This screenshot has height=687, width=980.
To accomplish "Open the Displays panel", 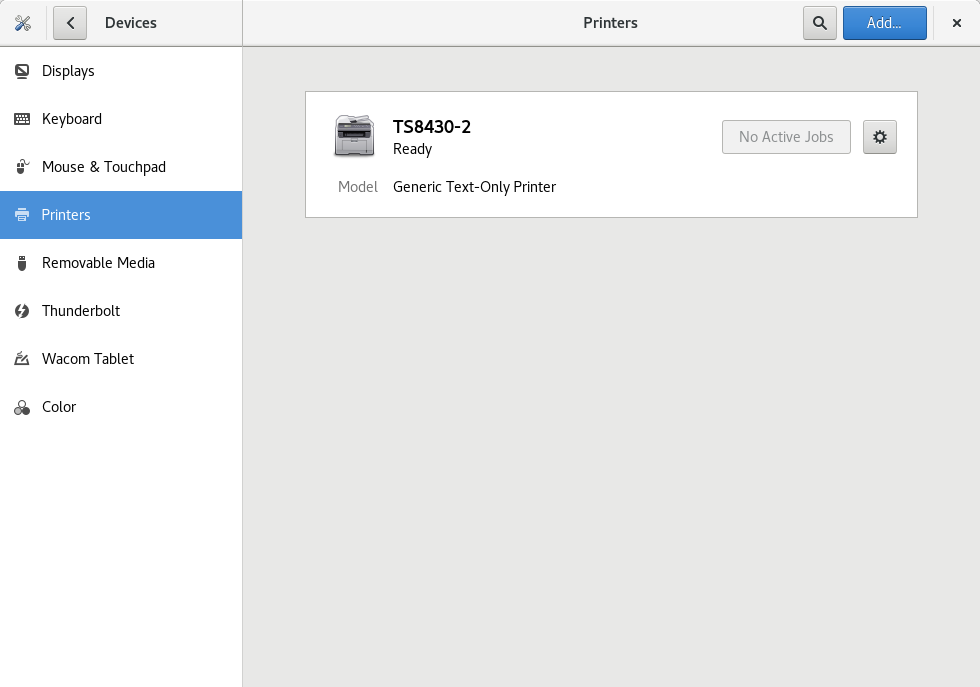I will click(x=121, y=71).
